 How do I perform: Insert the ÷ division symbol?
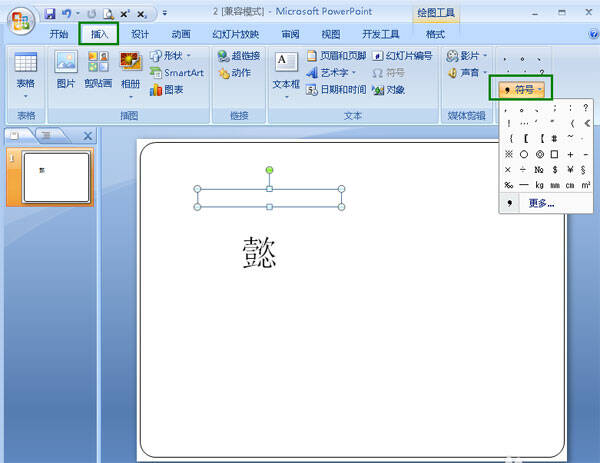(x=523, y=170)
